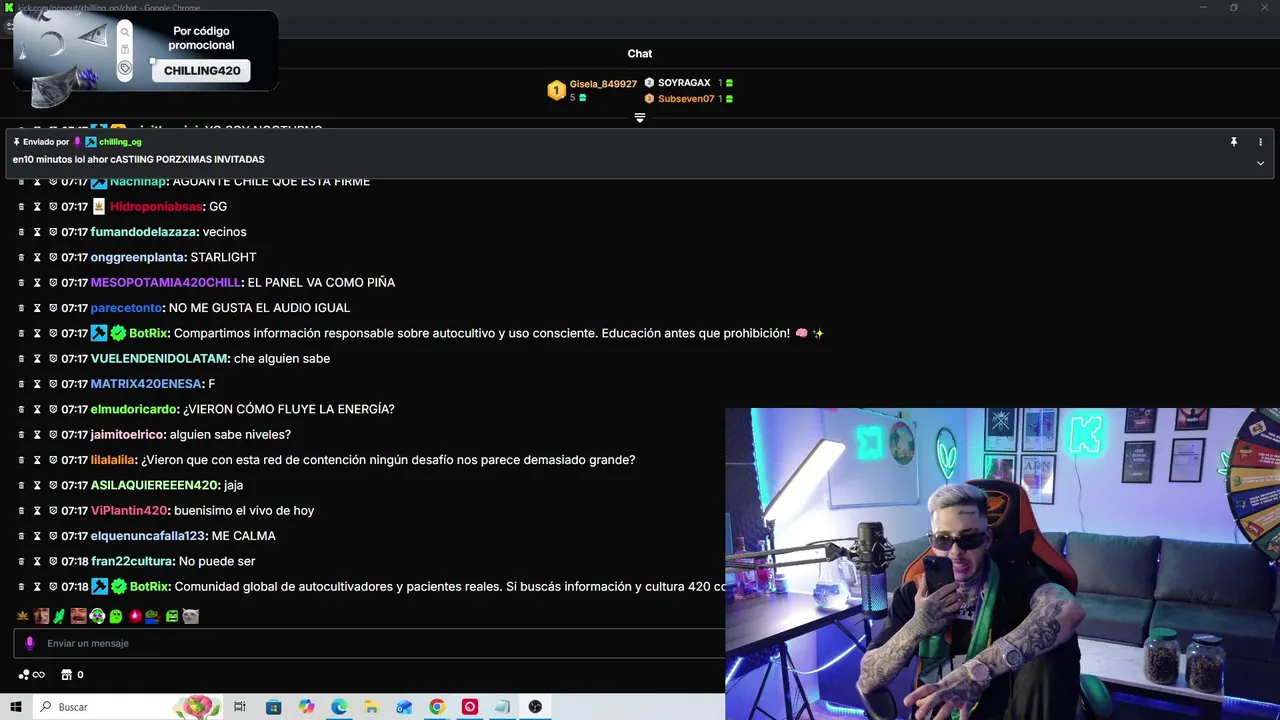Click BotRix verified badge on autocultivo message

(x=118, y=333)
